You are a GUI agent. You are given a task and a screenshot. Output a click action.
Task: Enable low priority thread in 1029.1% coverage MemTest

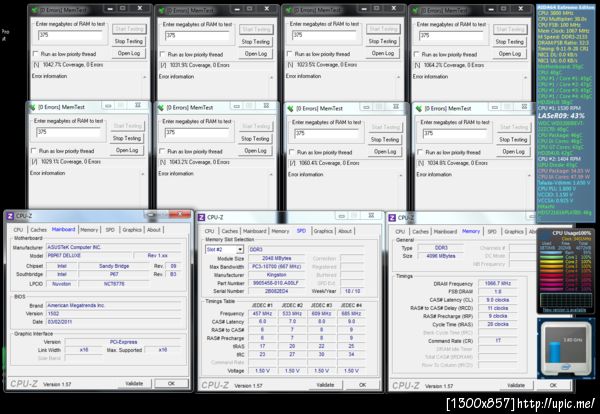coord(34,151)
